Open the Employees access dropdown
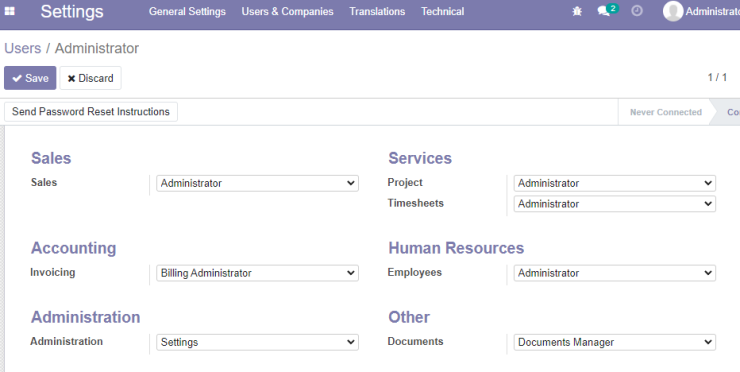 point(614,273)
